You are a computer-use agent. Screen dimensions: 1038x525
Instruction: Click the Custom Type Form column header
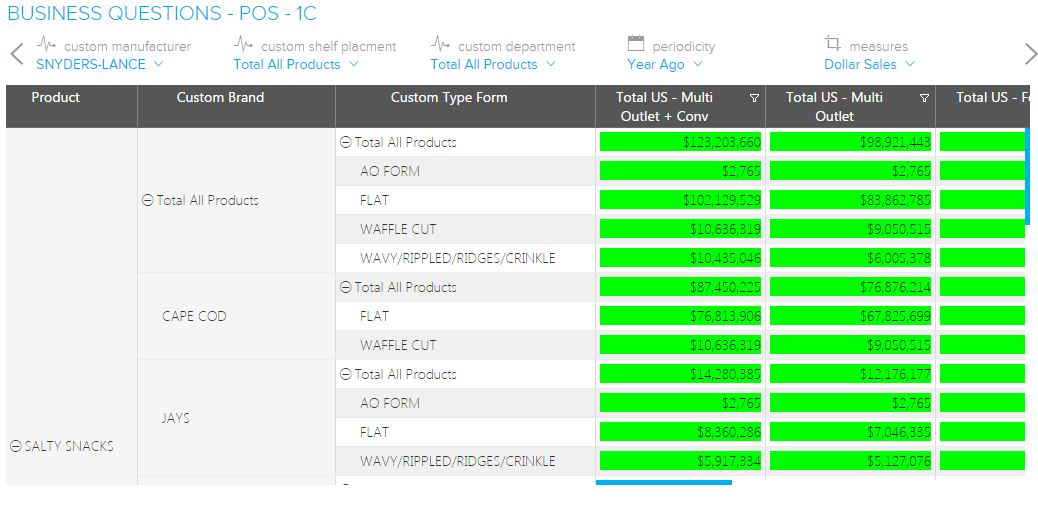[x=449, y=98]
